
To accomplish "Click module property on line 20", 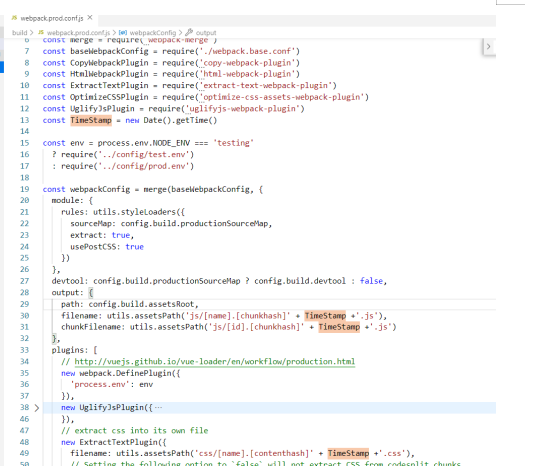I will click(x=65, y=201).
